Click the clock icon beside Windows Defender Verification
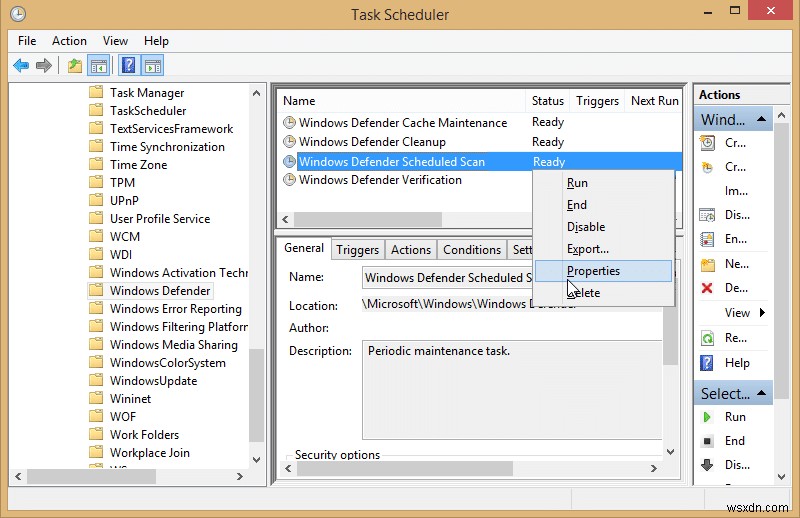The image size is (800, 518). click(x=289, y=180)
